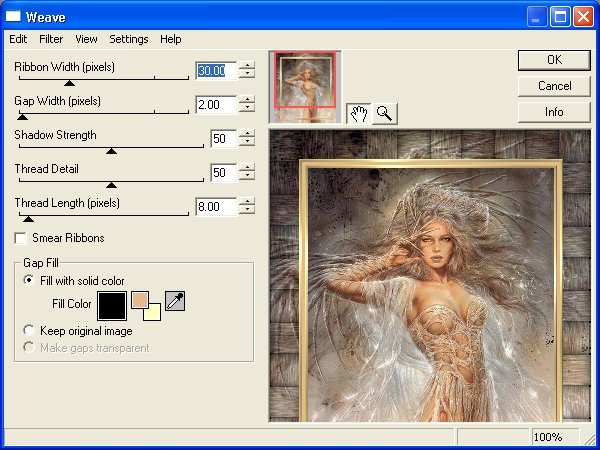Minimize the Weave window
This screenshot has height=450, width=600.
536,17
